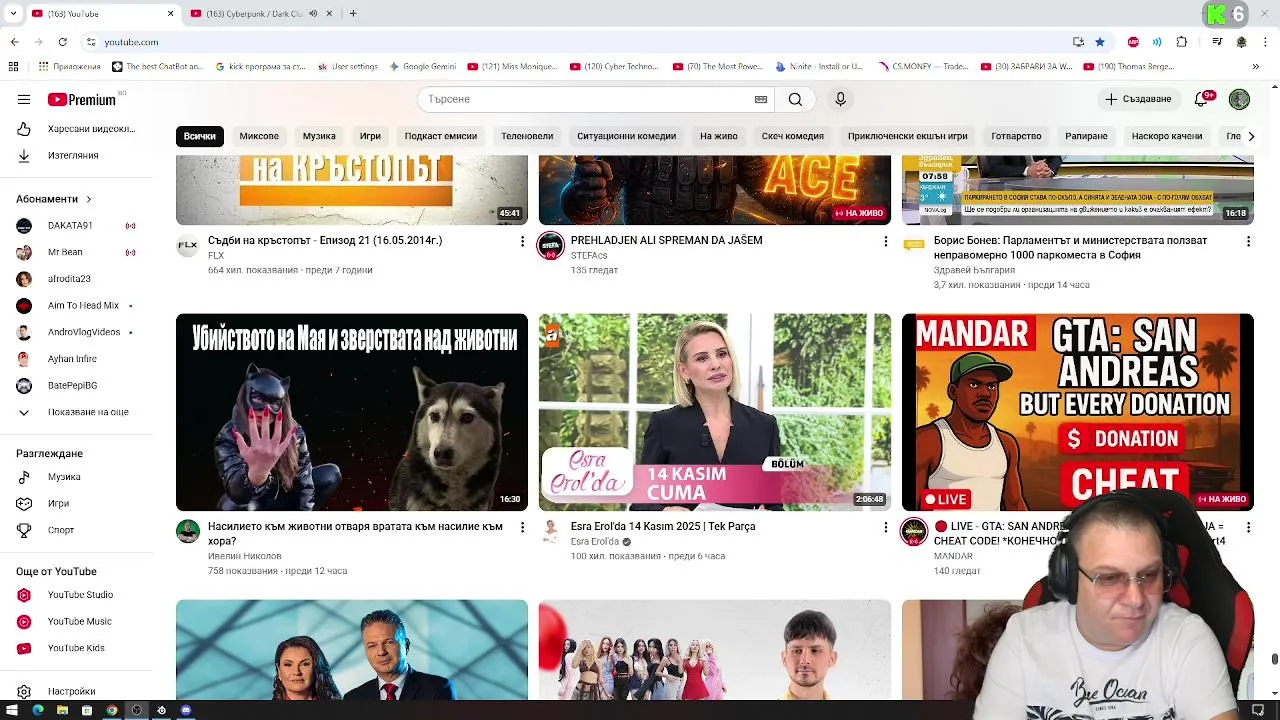Open more options for Esra Erol'da video
The image size is (1280, 720).
click(x=885, y=527)
